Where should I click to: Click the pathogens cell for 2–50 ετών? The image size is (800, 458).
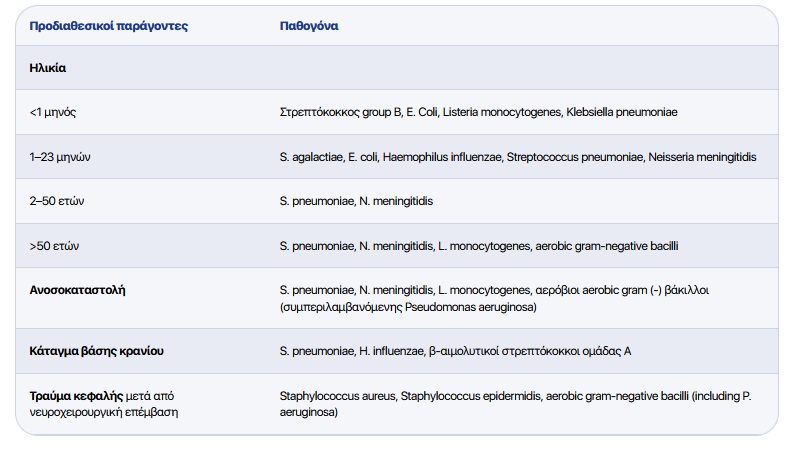pyautogui.click(x=356, y=201)
